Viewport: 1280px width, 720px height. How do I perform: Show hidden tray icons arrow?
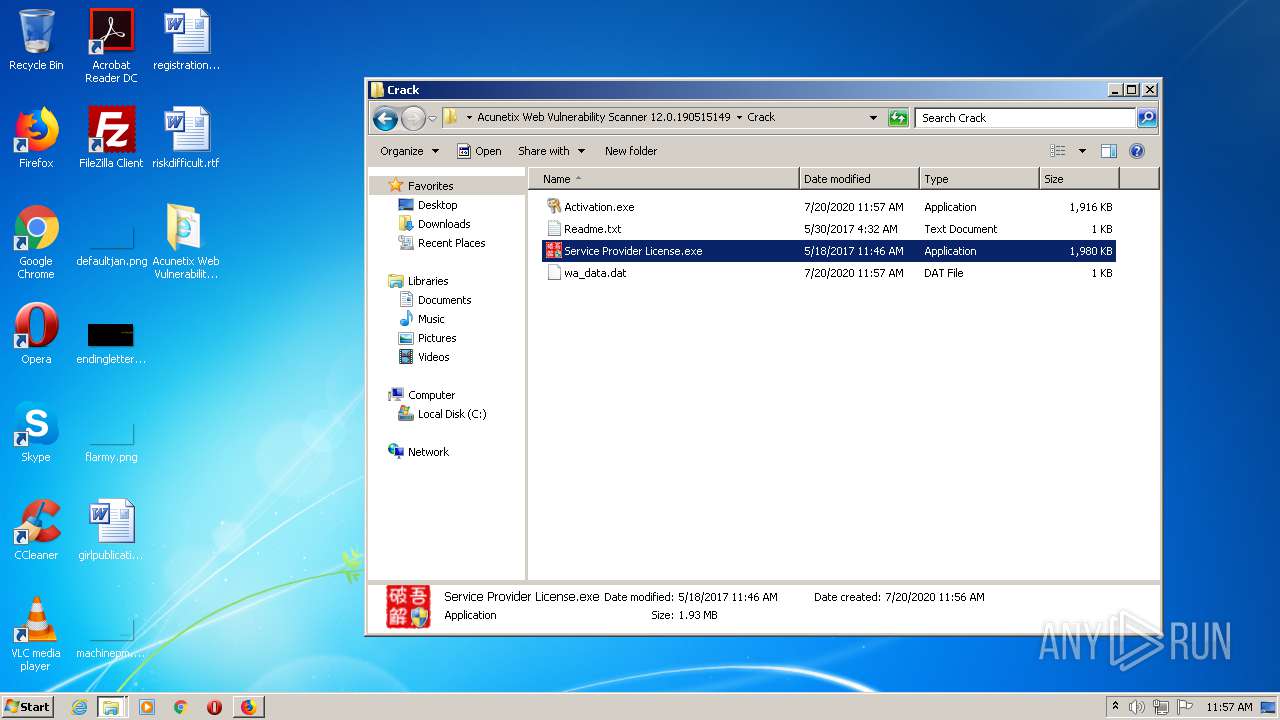[x=1116, y=706]
